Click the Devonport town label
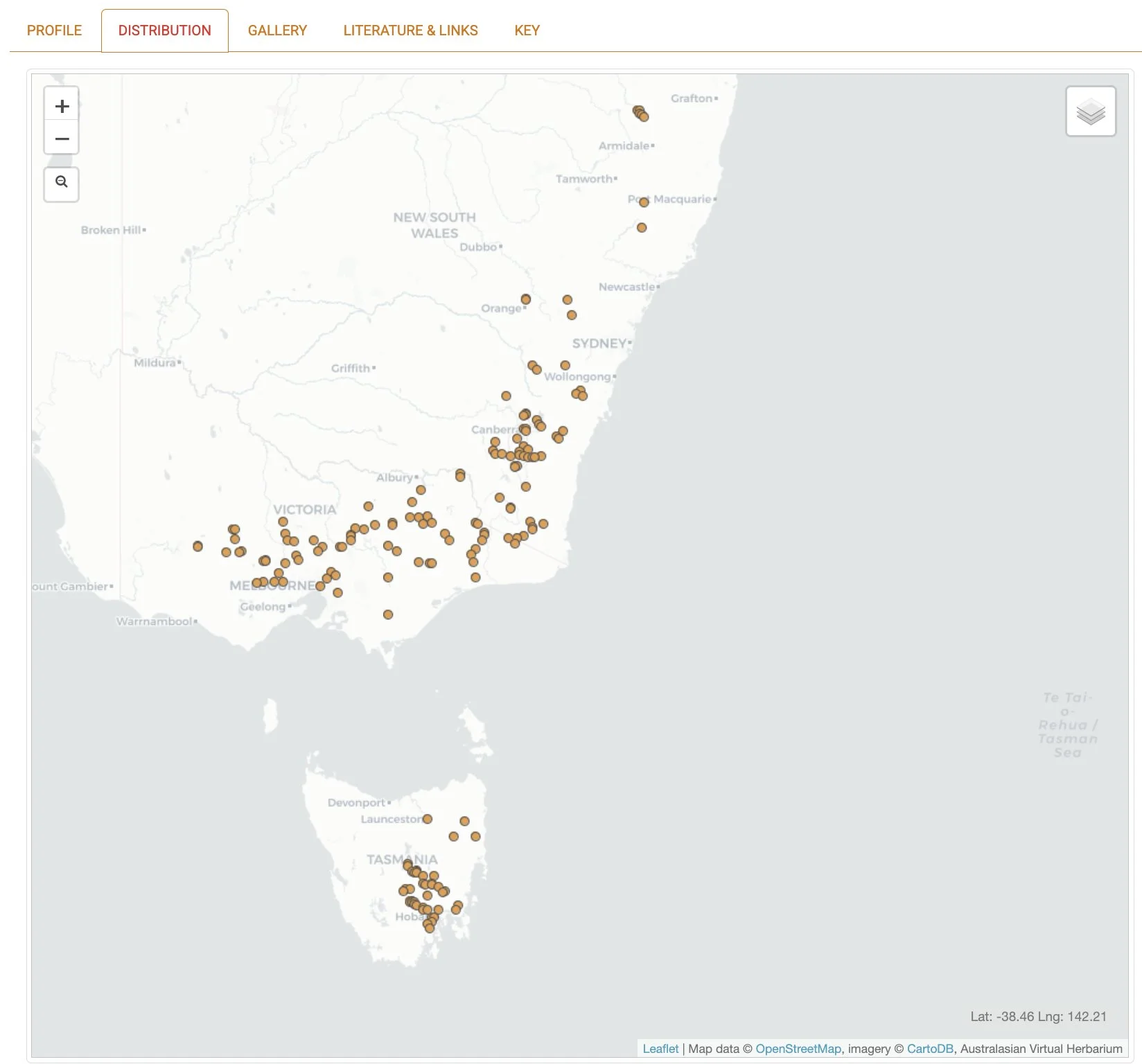1142x1064 pixels. click(356, 803)
